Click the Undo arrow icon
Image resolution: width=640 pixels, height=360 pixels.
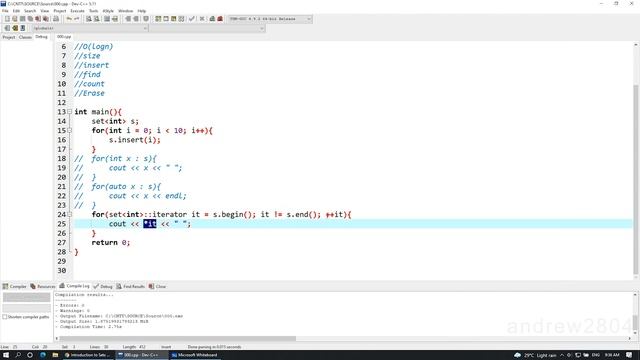pos(69,19)
